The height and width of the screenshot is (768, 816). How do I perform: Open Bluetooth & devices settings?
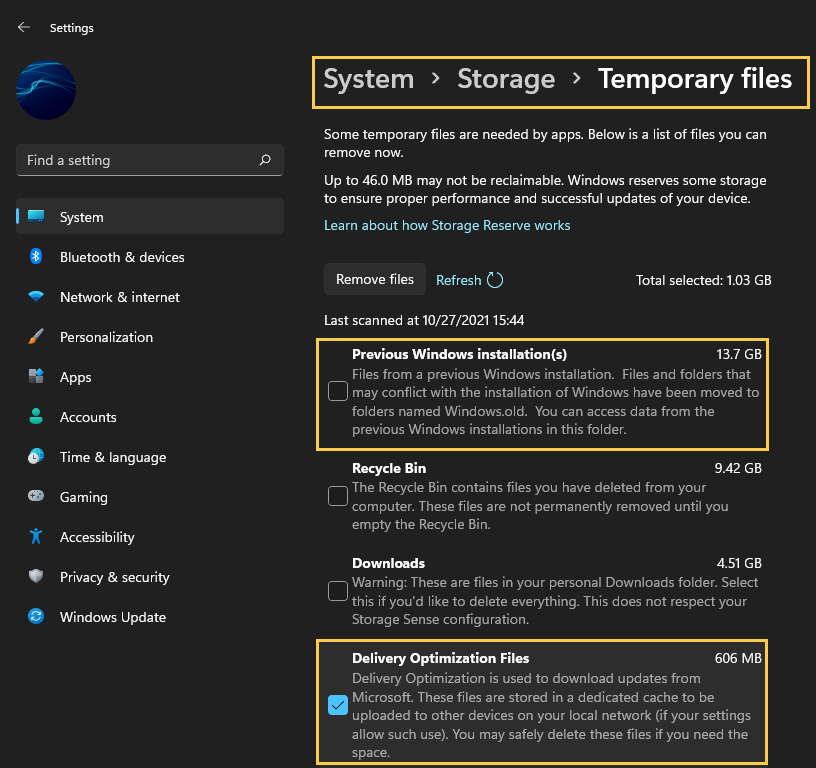pos(122,257)
